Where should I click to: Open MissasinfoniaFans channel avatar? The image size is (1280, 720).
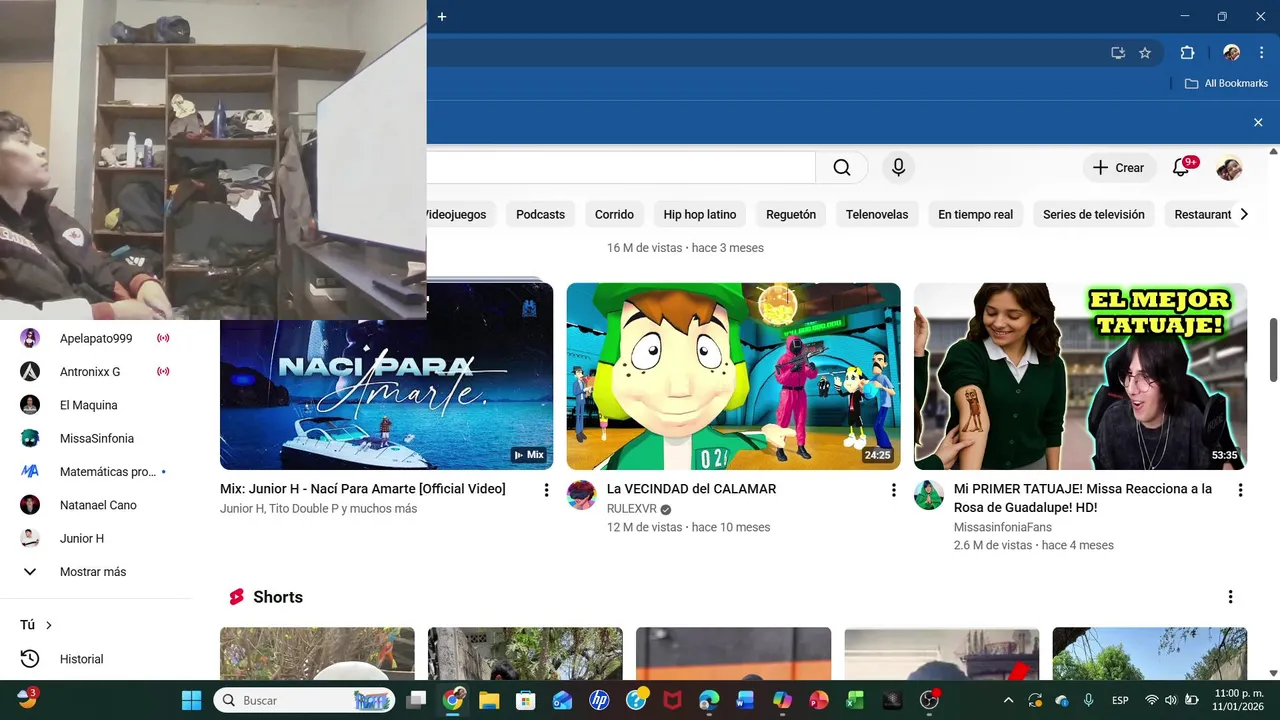[x=928, y=495]
